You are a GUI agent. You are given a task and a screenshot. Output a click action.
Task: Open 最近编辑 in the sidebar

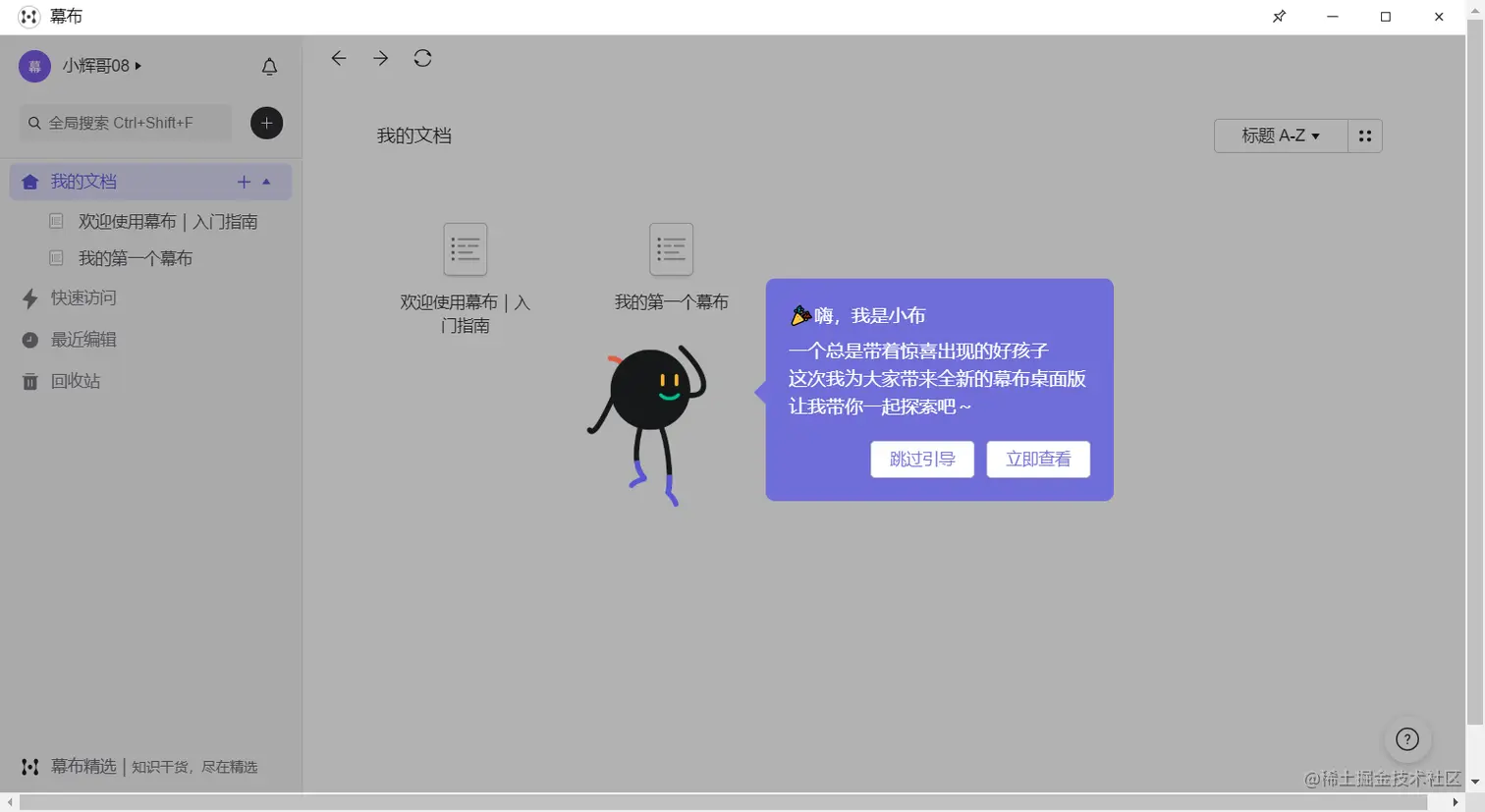click(x=83, y=340)
